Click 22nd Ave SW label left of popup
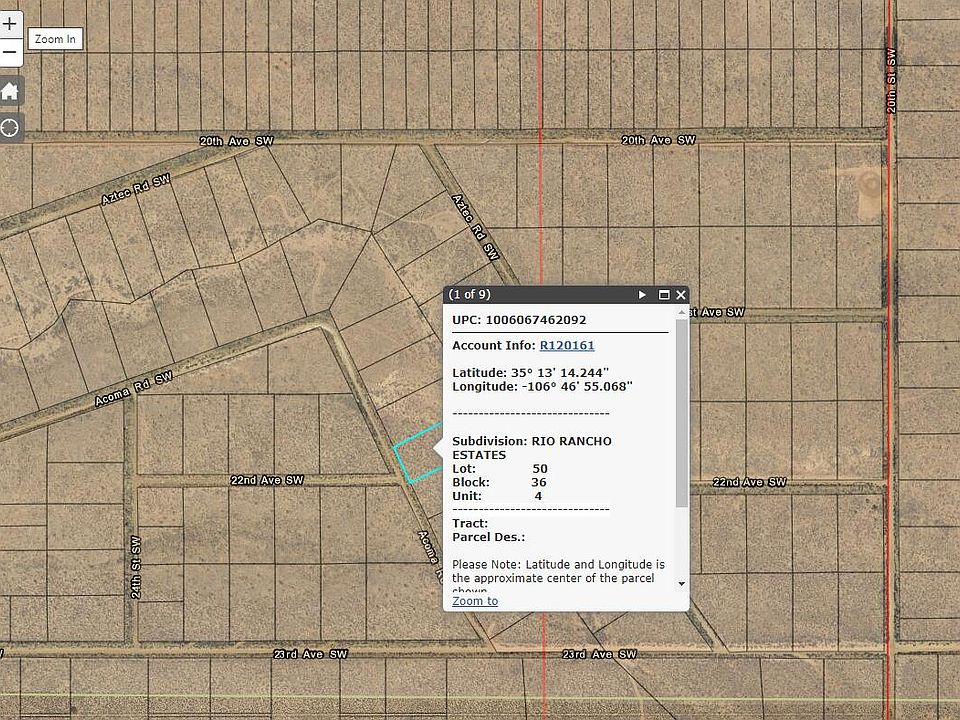 pyautogui.click(x=267, y=480)
